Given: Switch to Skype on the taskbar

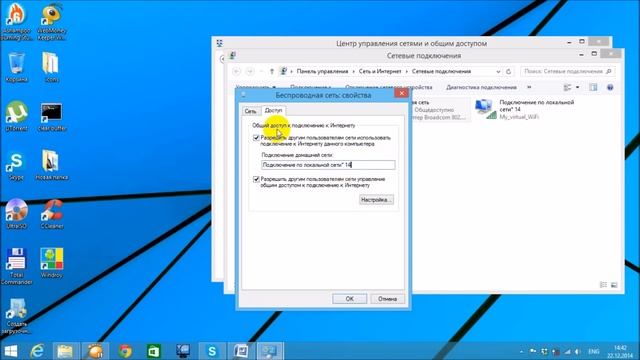Looking at the screenshot, I should [212, 351].
